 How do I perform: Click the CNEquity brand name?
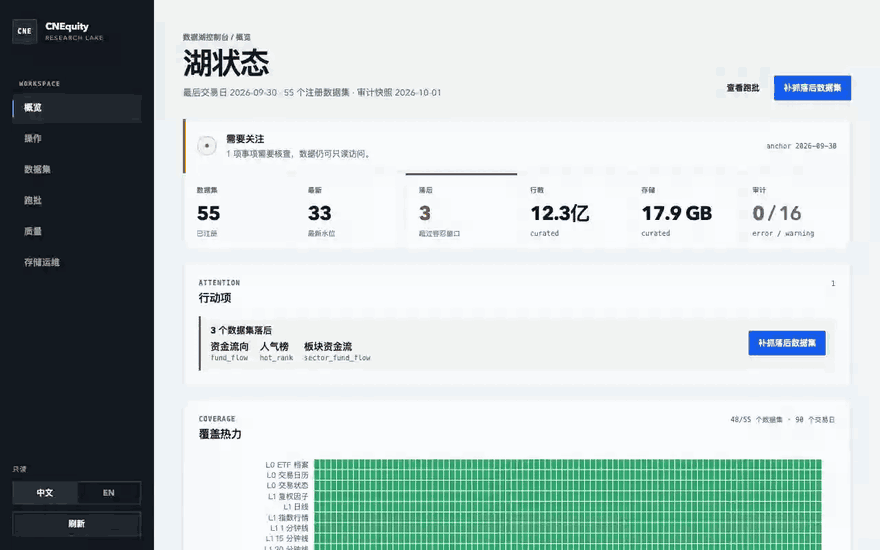point(67,26)
